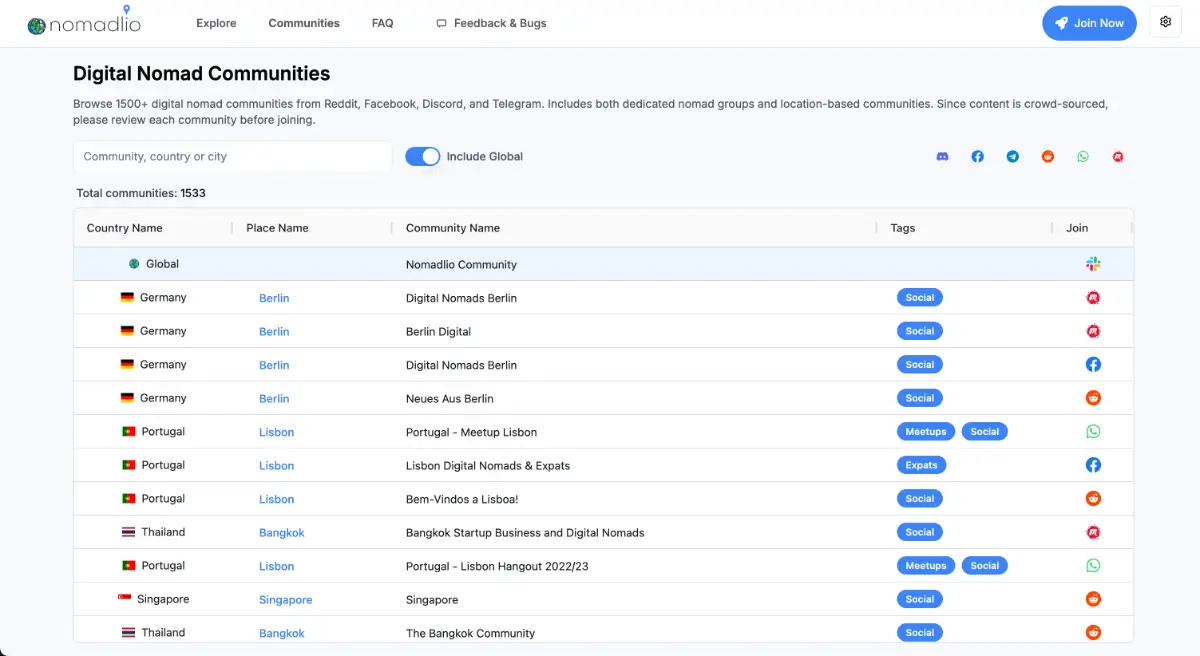The image size is (1200, 656).
Task: Open Bangkok link in The Bangkok Community row
Action: coord(281,634)
